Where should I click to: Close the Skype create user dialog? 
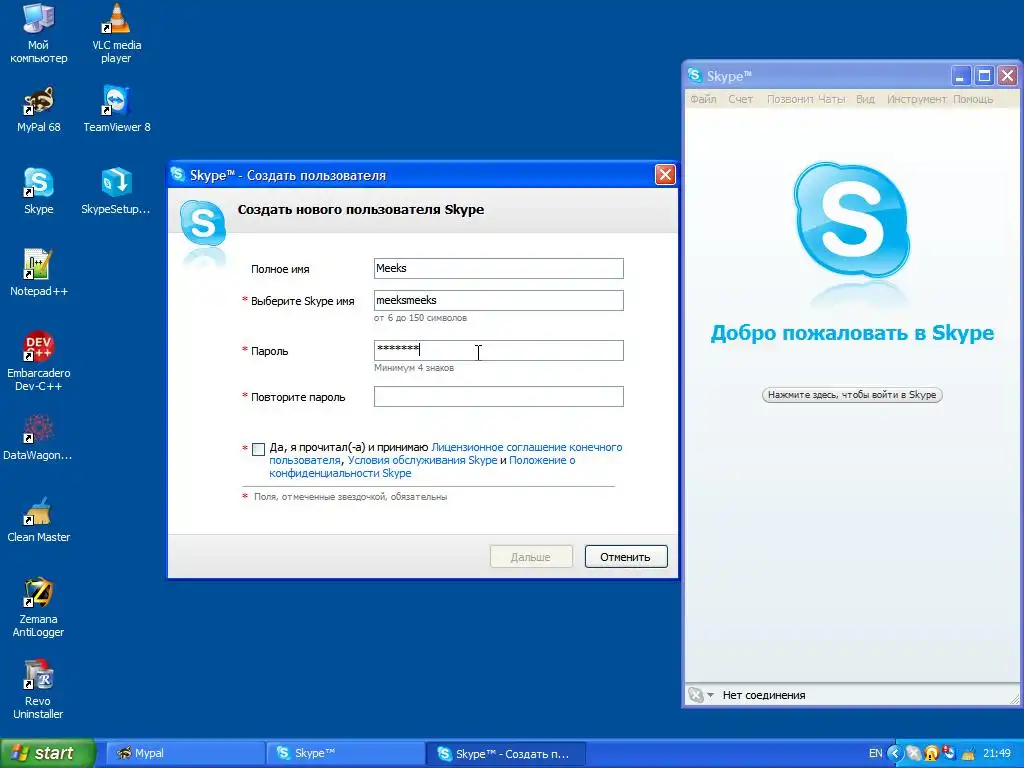tap(665, 175)
